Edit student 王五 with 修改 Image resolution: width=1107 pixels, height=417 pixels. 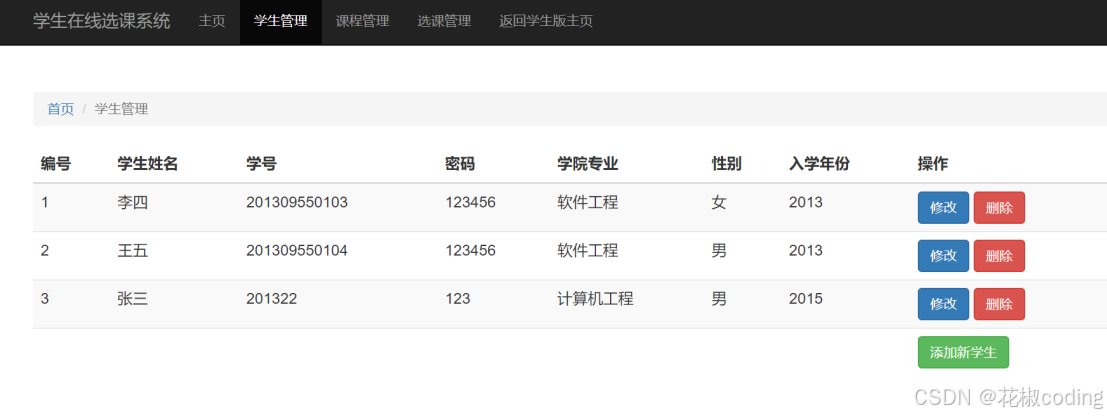(x=943, y=255)
